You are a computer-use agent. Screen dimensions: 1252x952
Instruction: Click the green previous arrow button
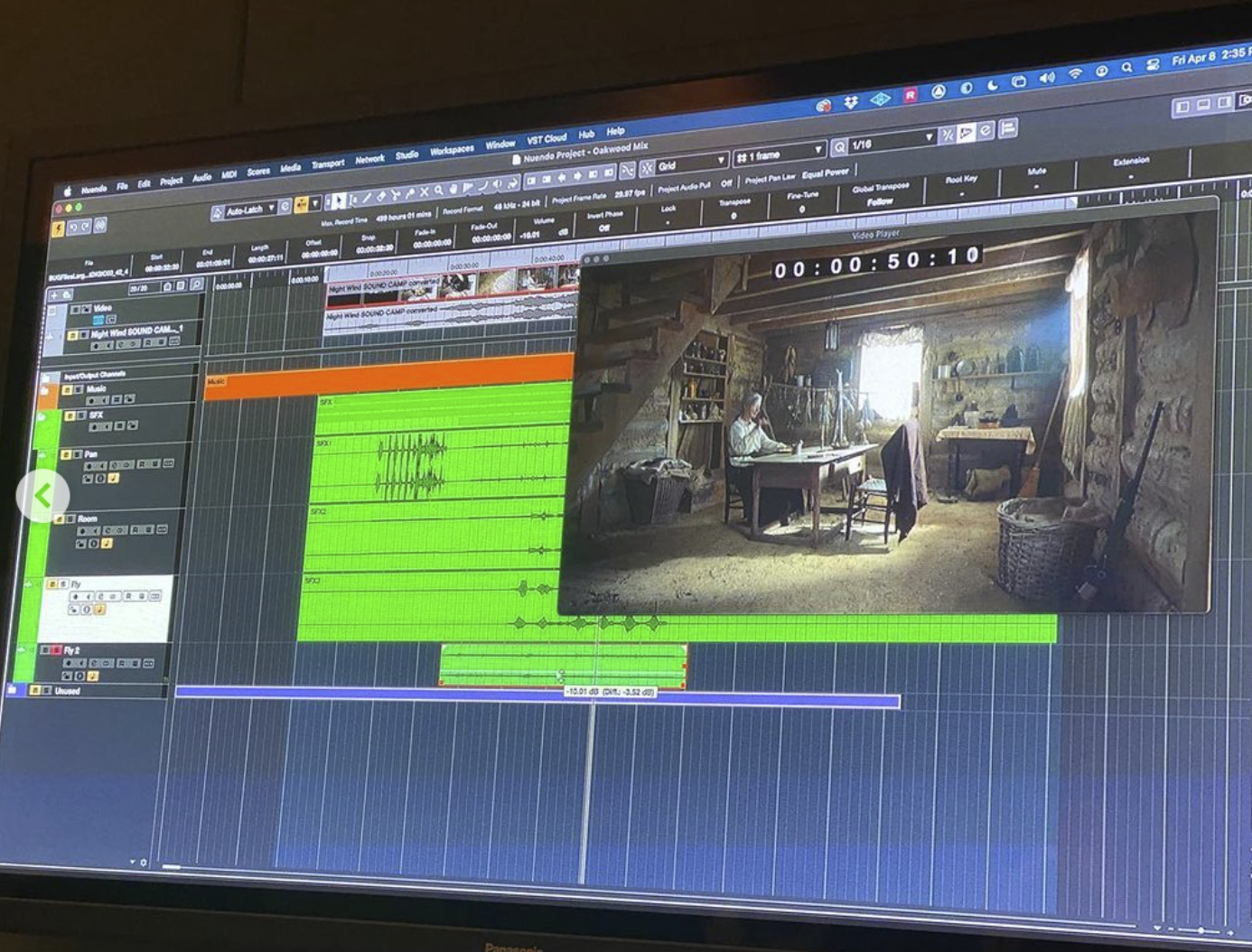click(x=42, y=496)
